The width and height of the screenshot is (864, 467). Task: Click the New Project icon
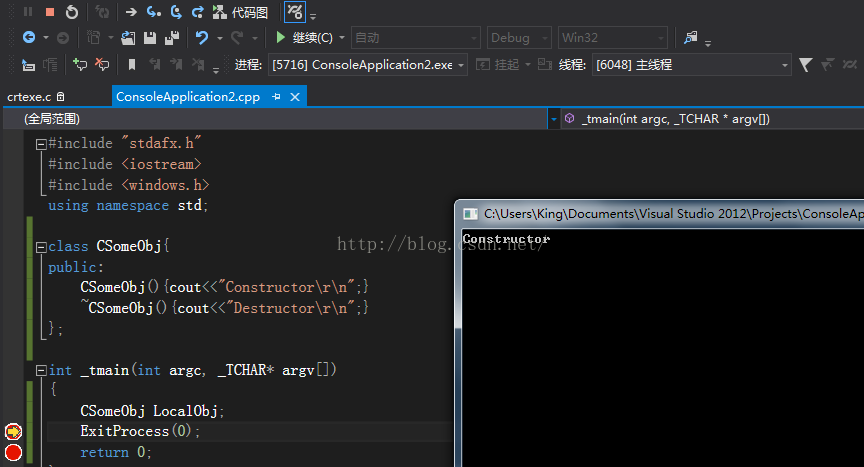pyautogui.click(x=94, y=37)
